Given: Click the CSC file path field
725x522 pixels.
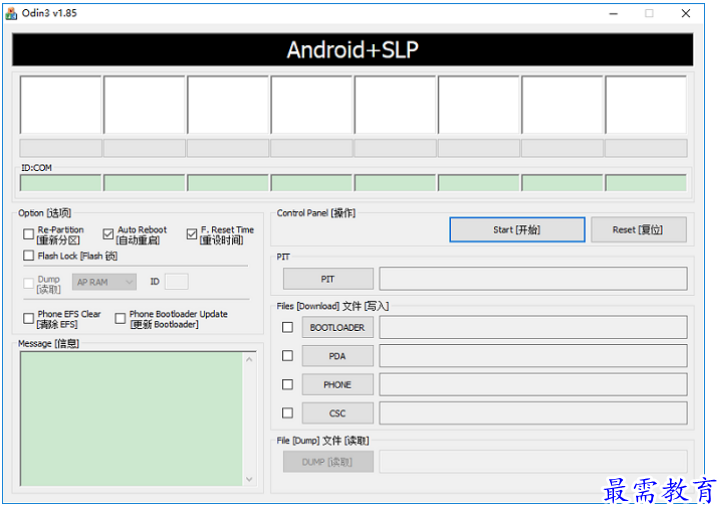Looking at the screenshot, I should (x=533, y=413).
